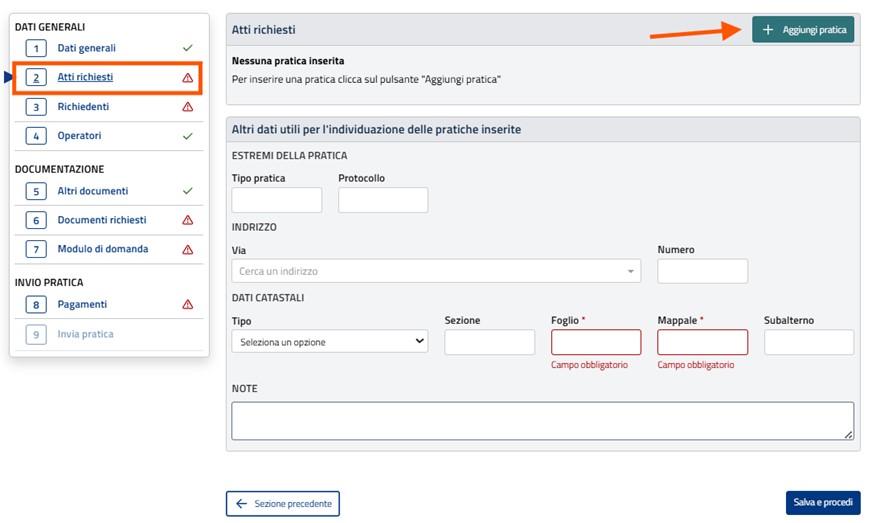This screenshot has height=523, width=872.
Task: Open the Tipo cadastral dropdown
Action: click(x=329, y=342)
